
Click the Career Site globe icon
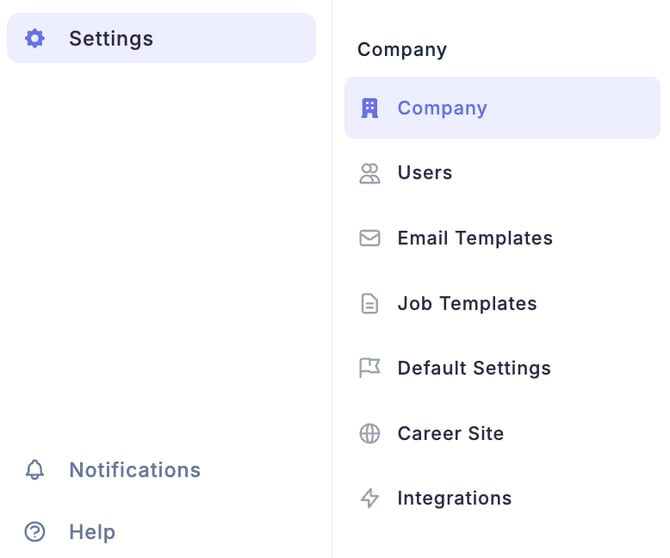[x=370, y=433]
